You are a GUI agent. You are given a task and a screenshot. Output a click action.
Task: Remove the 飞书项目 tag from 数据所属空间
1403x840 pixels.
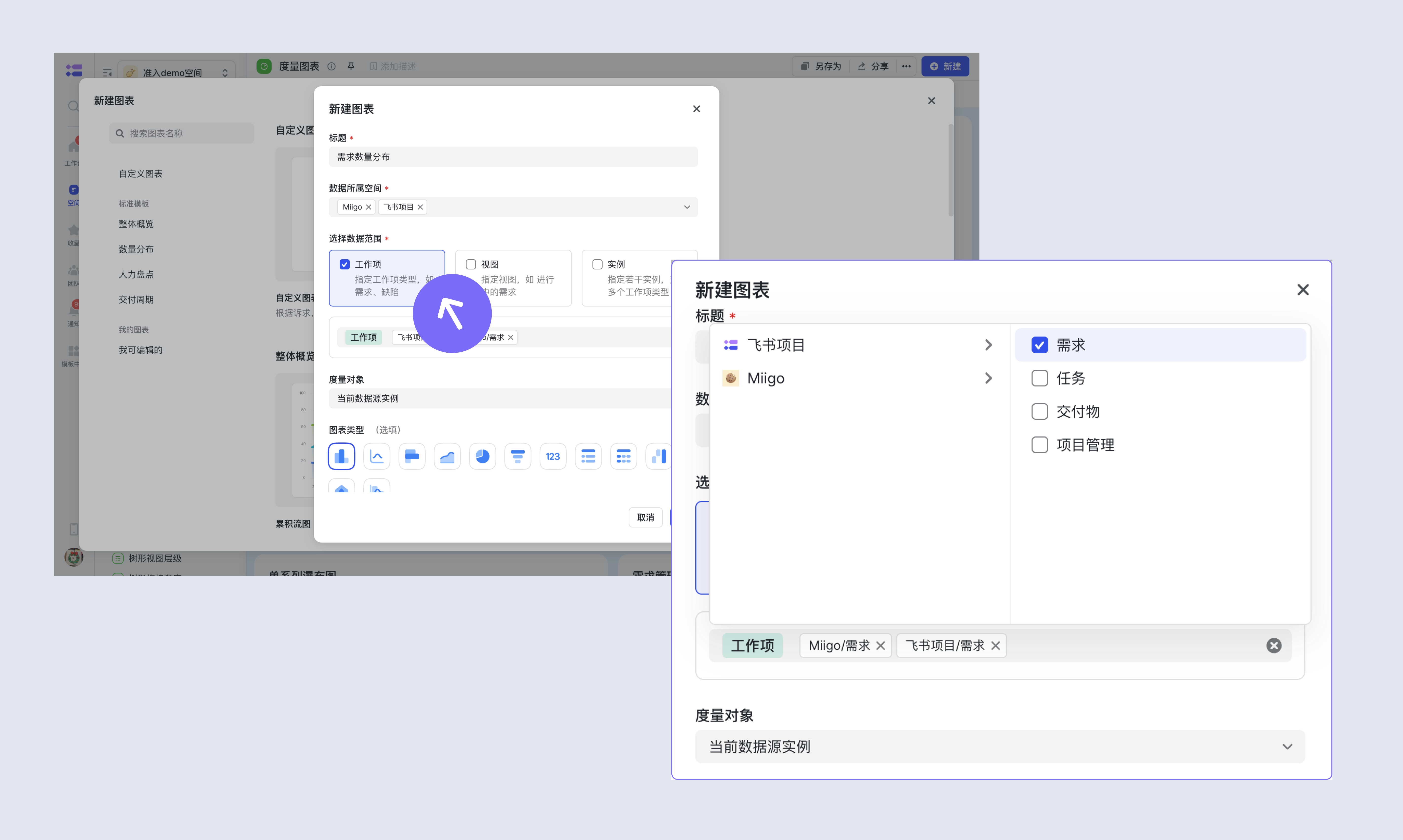click(420, 207)
